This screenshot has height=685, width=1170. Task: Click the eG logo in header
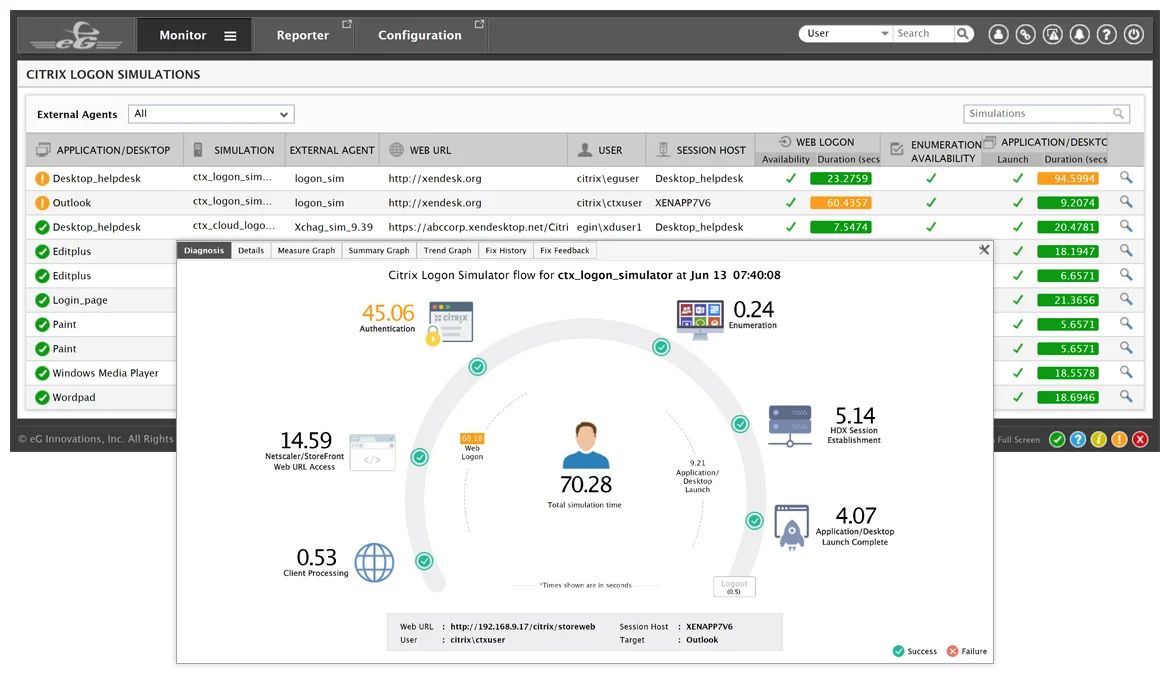(76, 35)
